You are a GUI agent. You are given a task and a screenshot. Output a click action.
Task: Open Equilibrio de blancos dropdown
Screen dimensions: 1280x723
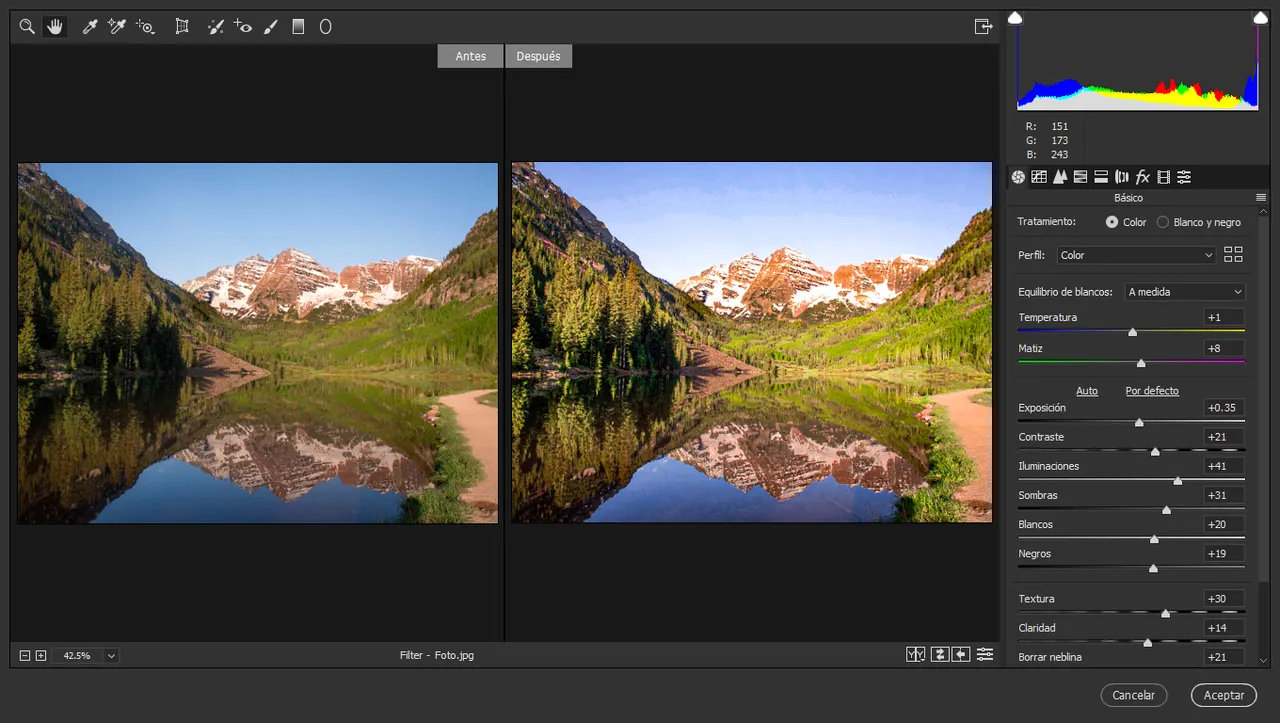point(1185,292)
